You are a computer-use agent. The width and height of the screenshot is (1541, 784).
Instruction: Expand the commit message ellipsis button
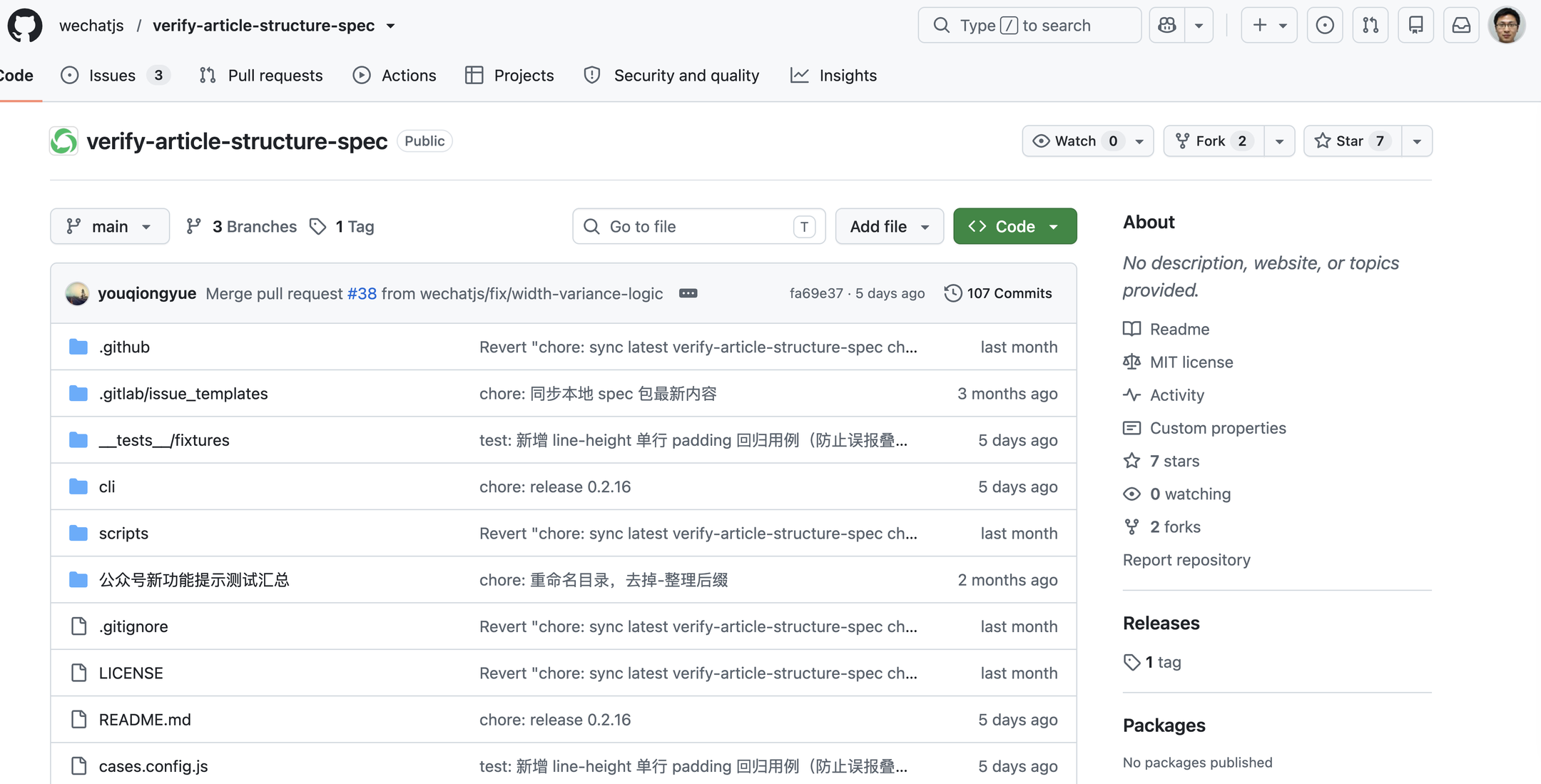[688, 293]
